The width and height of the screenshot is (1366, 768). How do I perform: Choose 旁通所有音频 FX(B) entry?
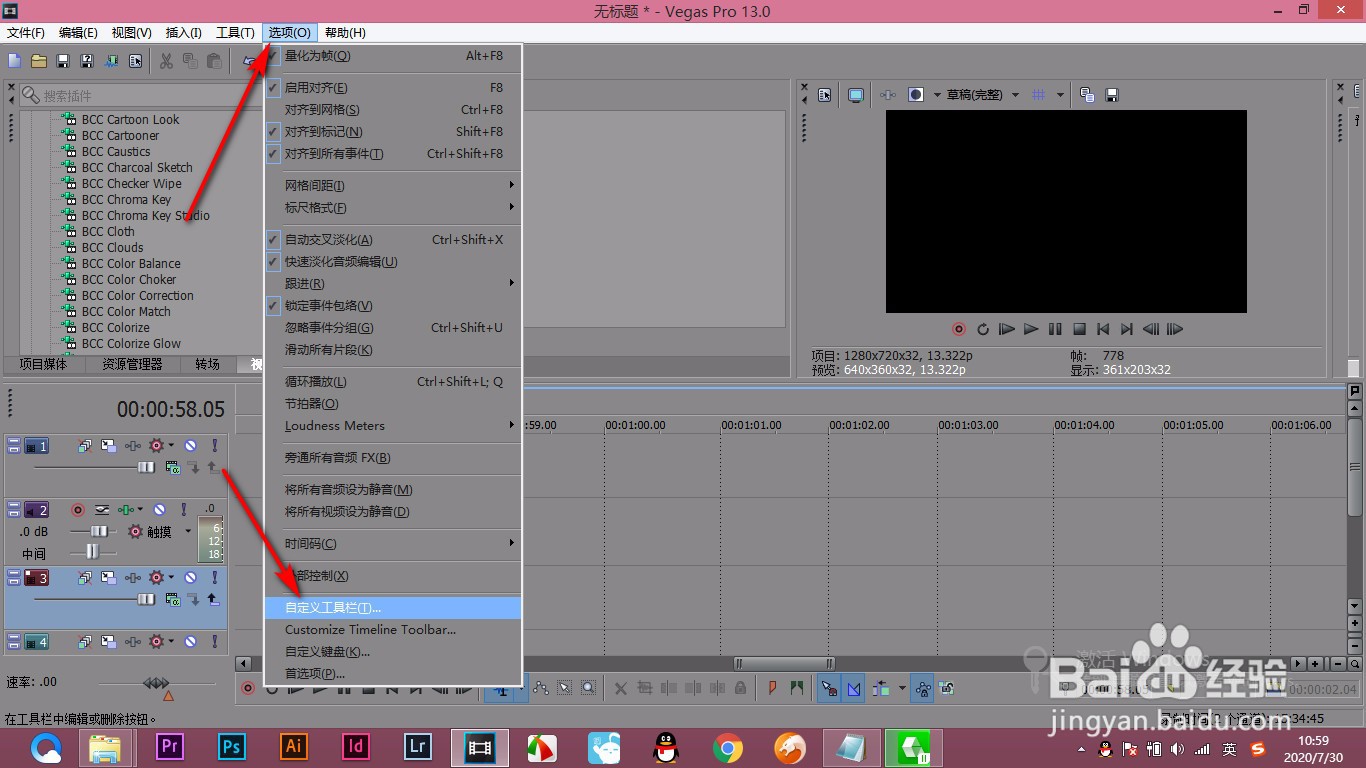(x=393, y=458)
